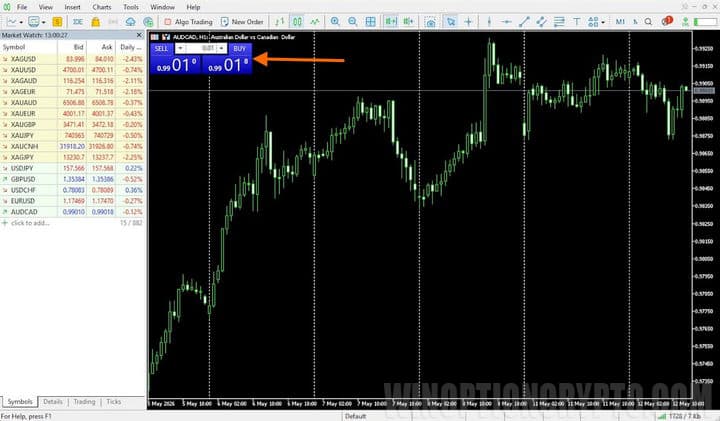Select the Fibonacci retracement tool

[x=559, y=22]
